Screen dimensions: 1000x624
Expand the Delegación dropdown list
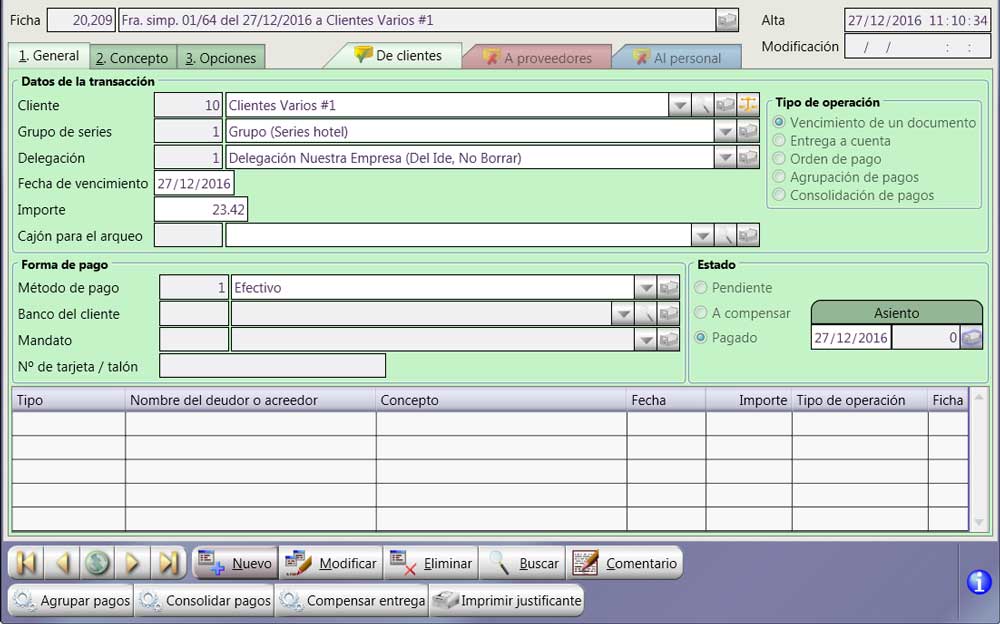pyautogui.click(x=724, y=158)
